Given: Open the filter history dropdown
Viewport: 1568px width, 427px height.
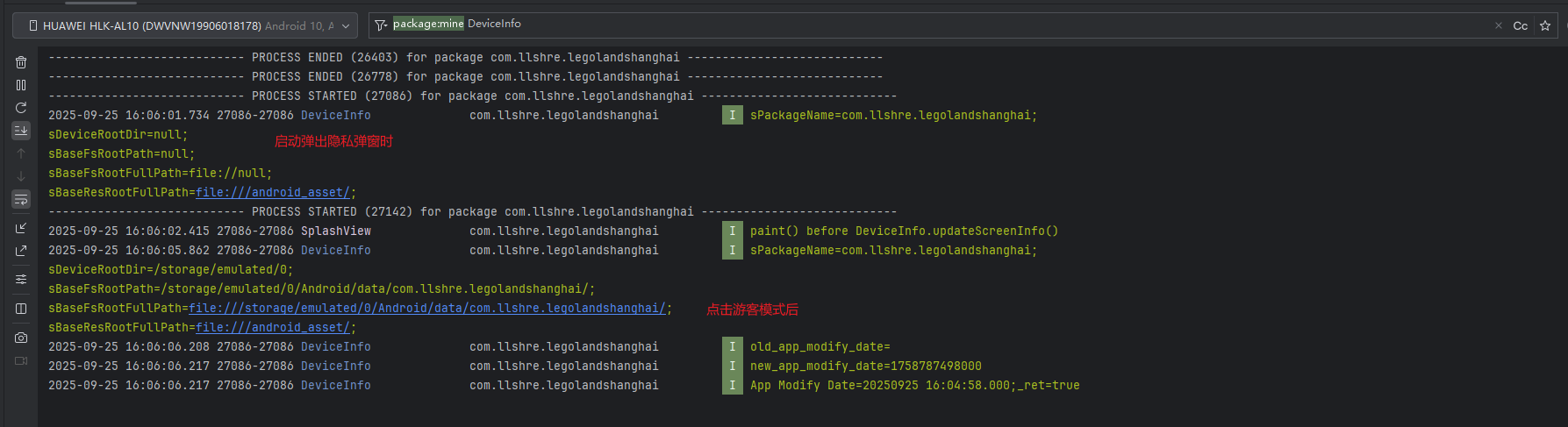Looking at the screenshot, I should 381,25.
